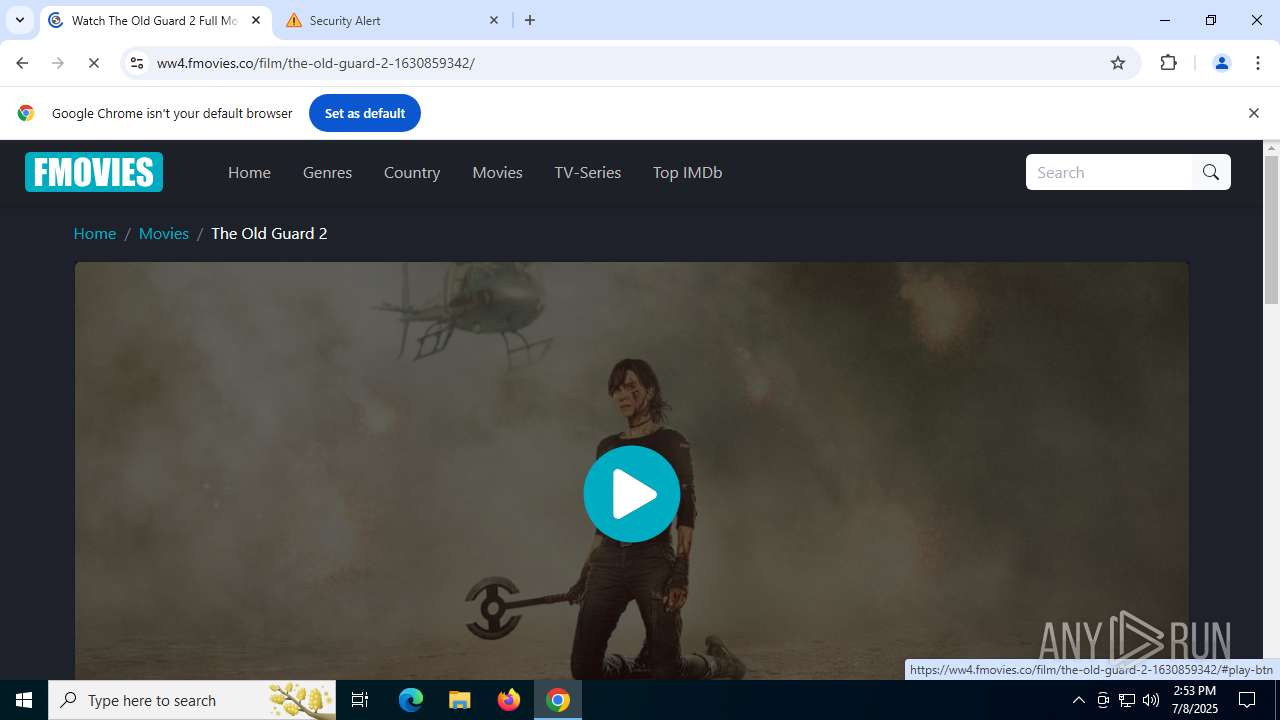Click the tray security icon
This screenshot has width=1280, height=720.
click(1103, 700)
